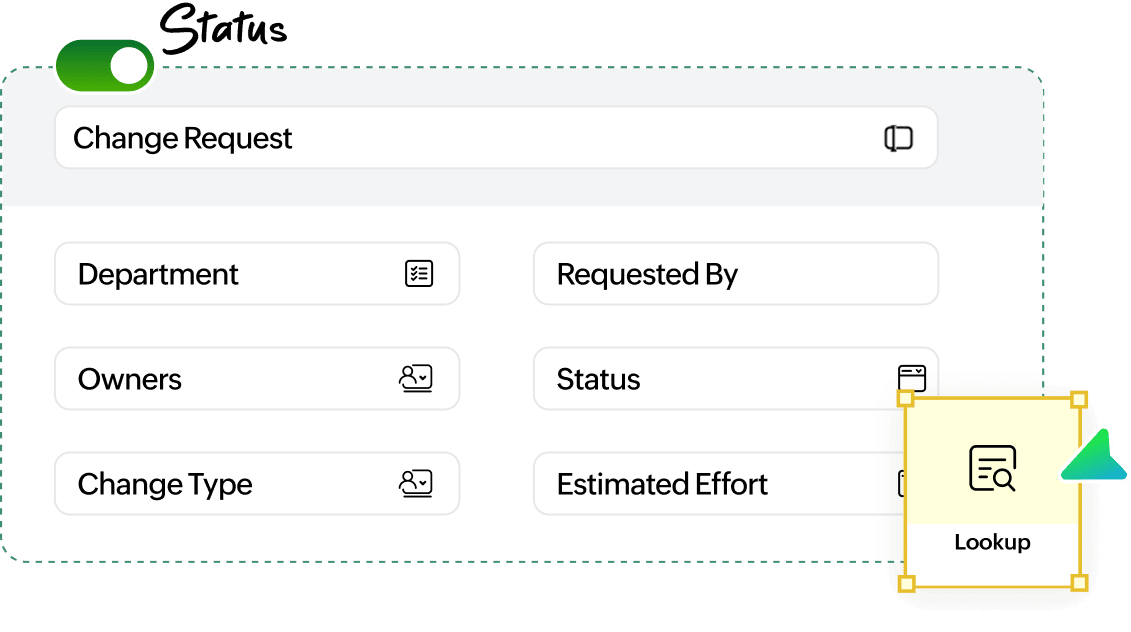This screenshot has height=632, width=1131.
Task: Open the Status field dropdown icon
Action: pos(912,377)
